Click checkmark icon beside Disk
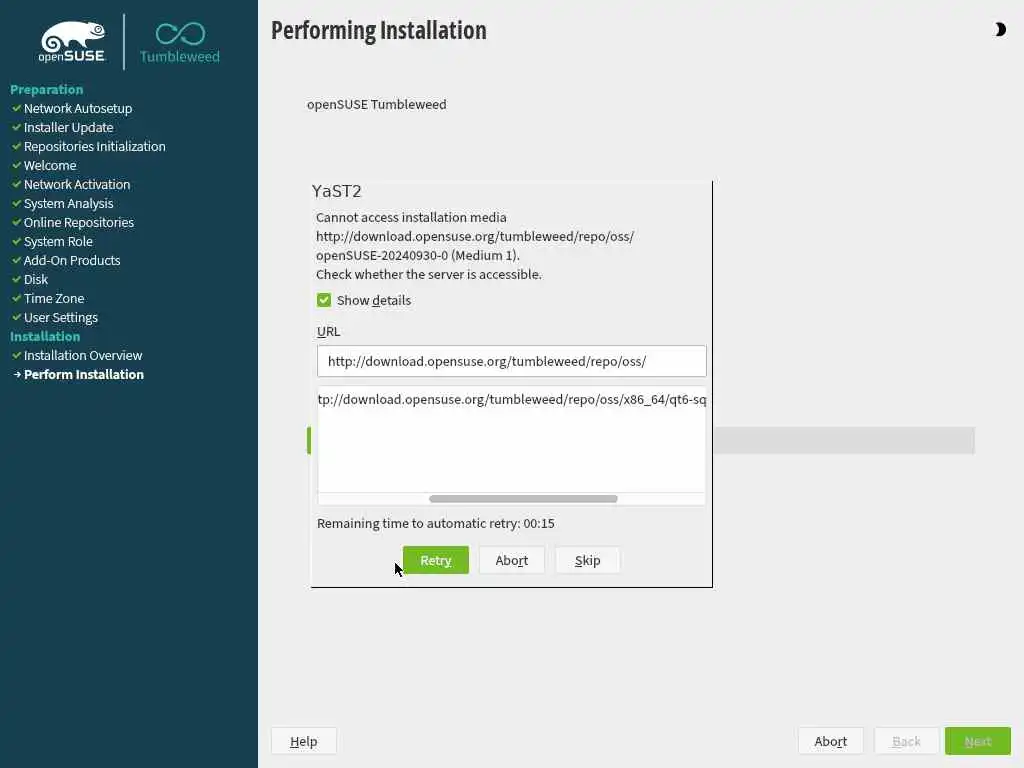This screenshot has height=768, width=1024. click(x=17, y=279)
